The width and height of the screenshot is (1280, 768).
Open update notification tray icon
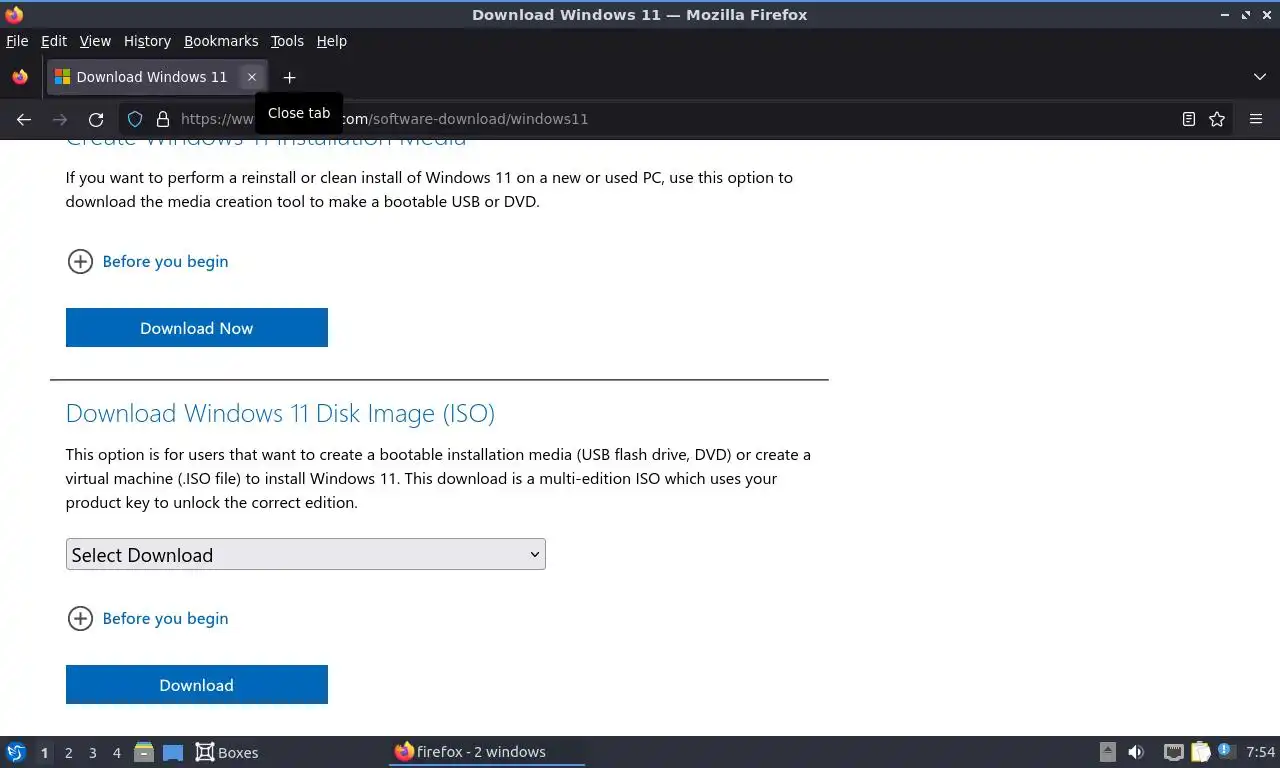[x=1225, y=750]
